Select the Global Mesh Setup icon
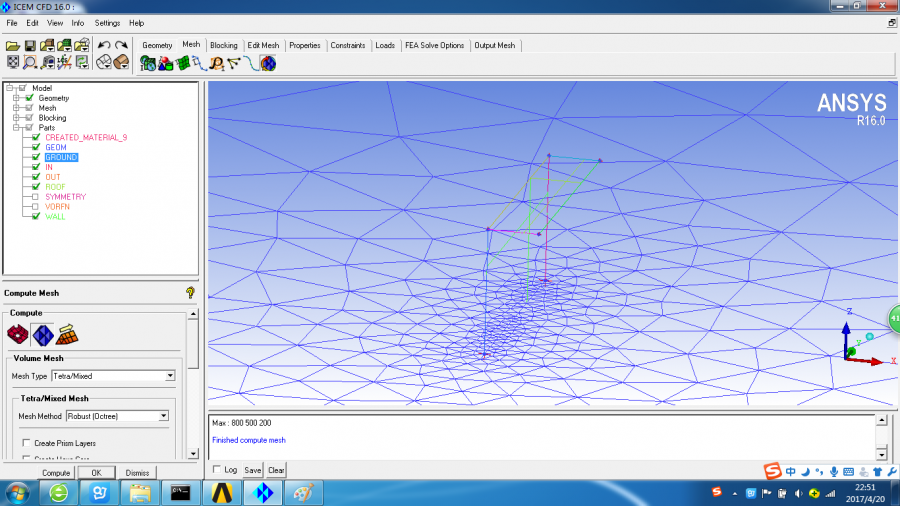The width and height of the screenshot is (900, 506). 148,63
